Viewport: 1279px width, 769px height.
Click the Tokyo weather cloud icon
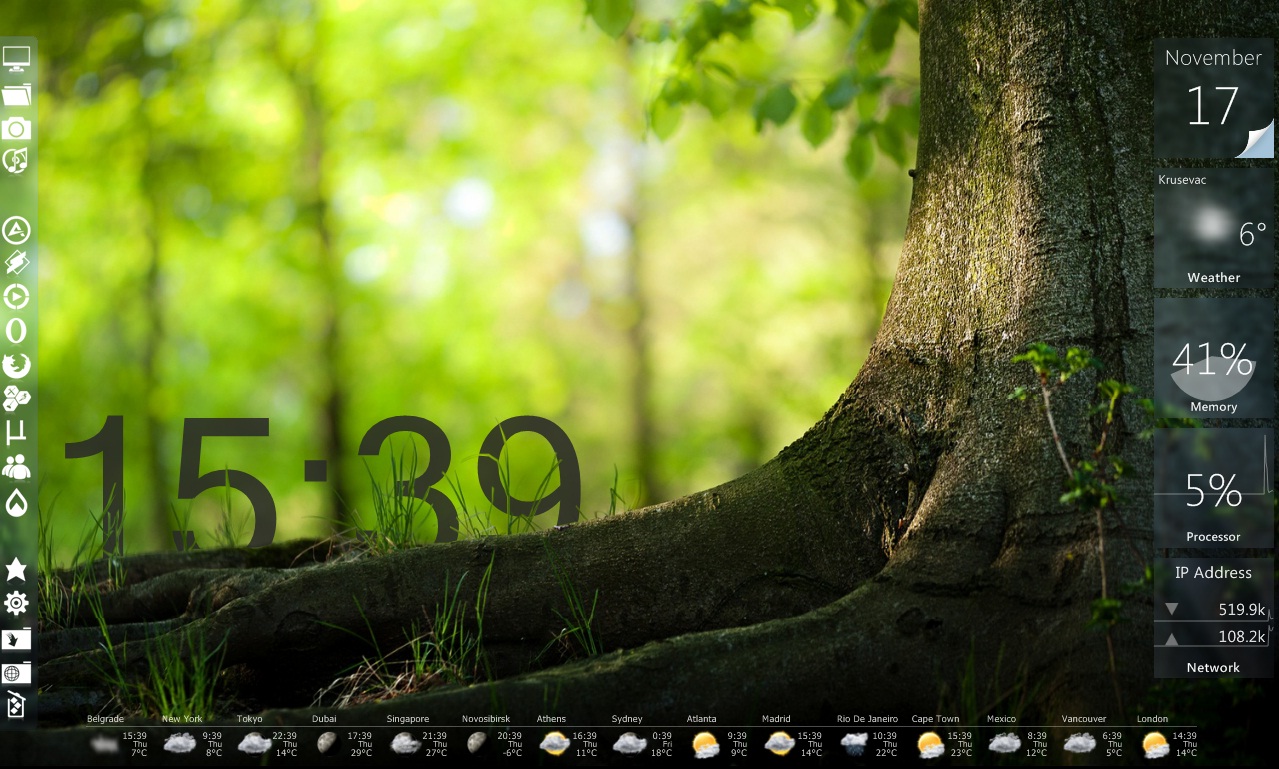tap(254, 743)
